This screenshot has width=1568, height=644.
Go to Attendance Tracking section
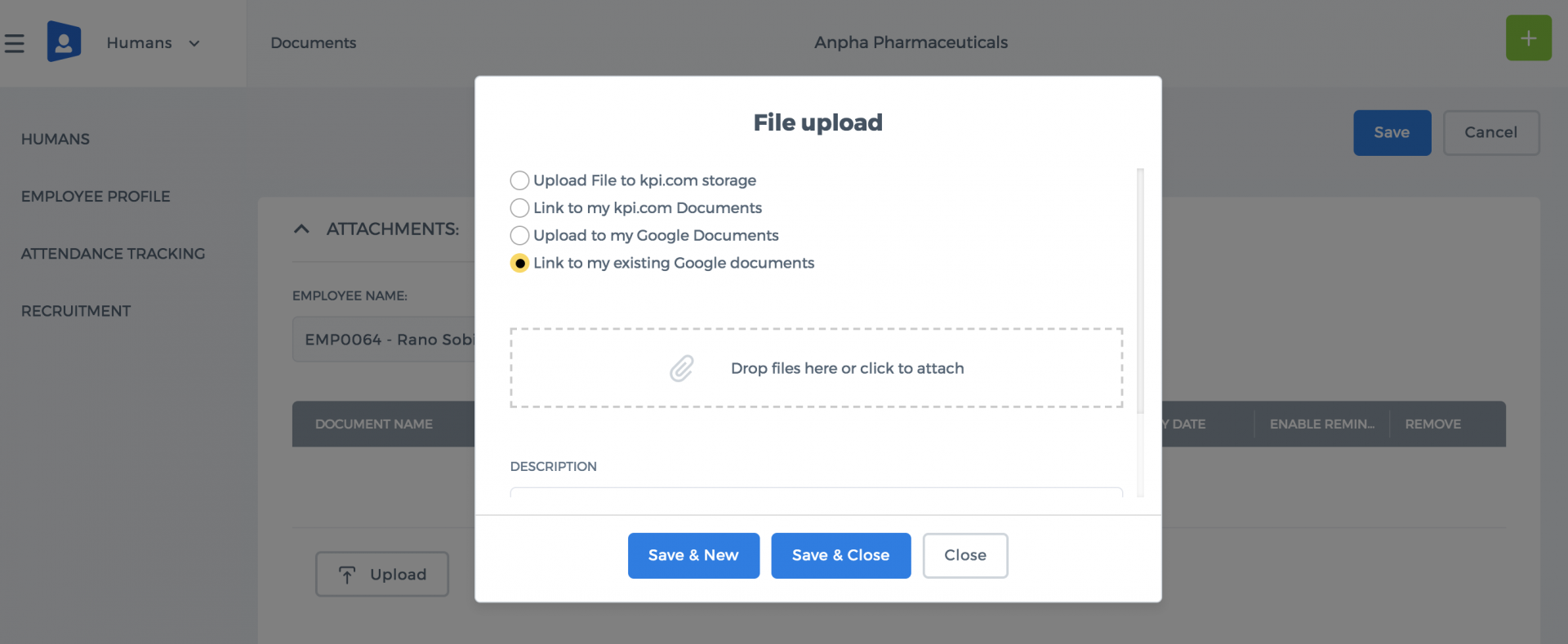click(x=113, y=254)
